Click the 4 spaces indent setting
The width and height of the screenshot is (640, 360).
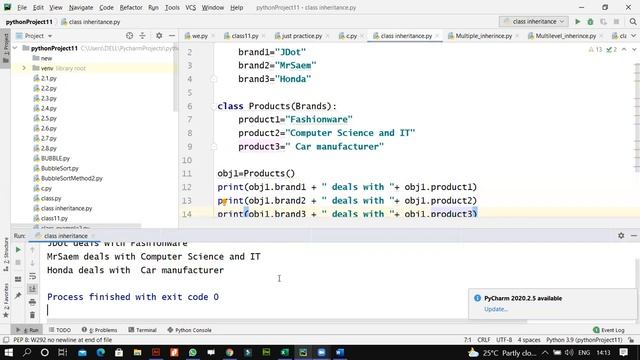529,340
